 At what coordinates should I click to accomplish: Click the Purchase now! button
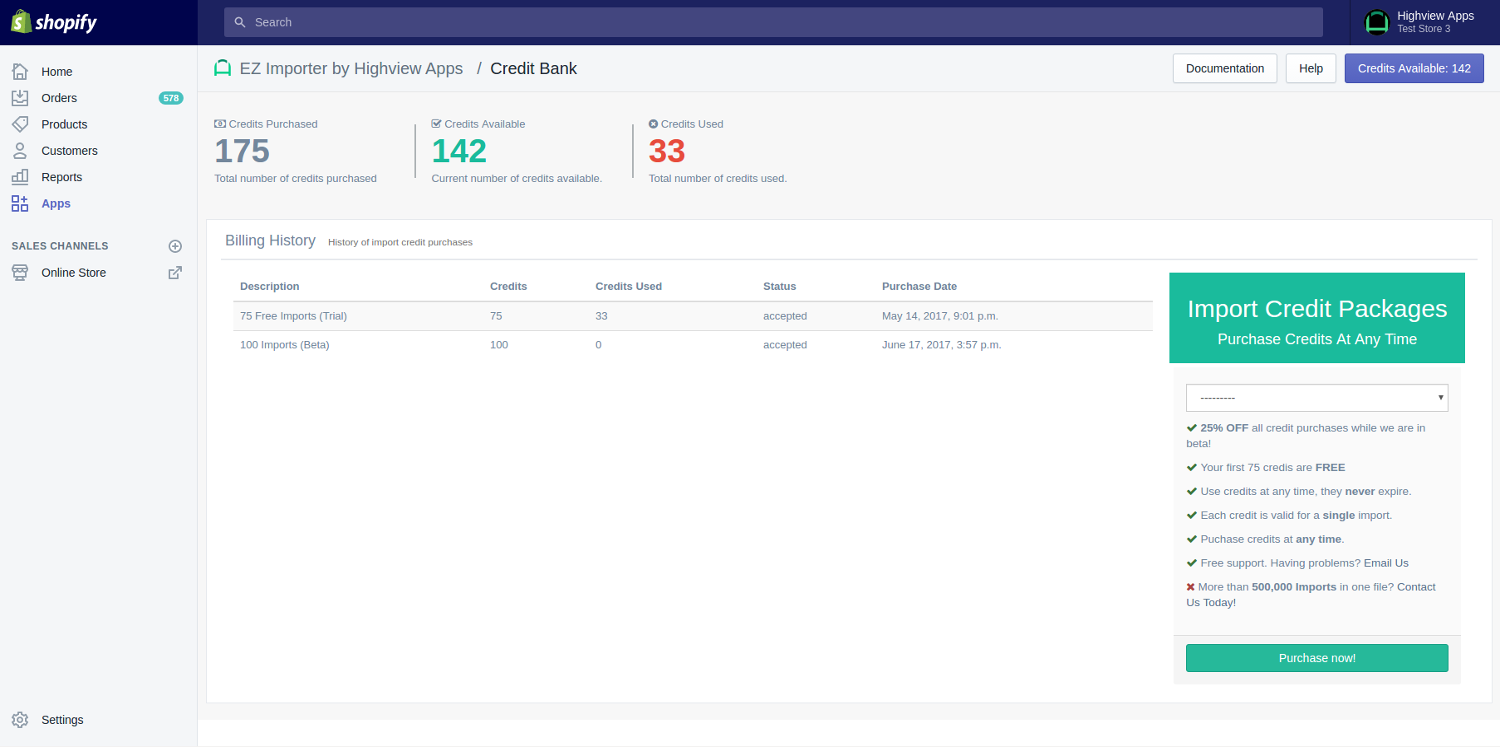[x=1316, y=657]
